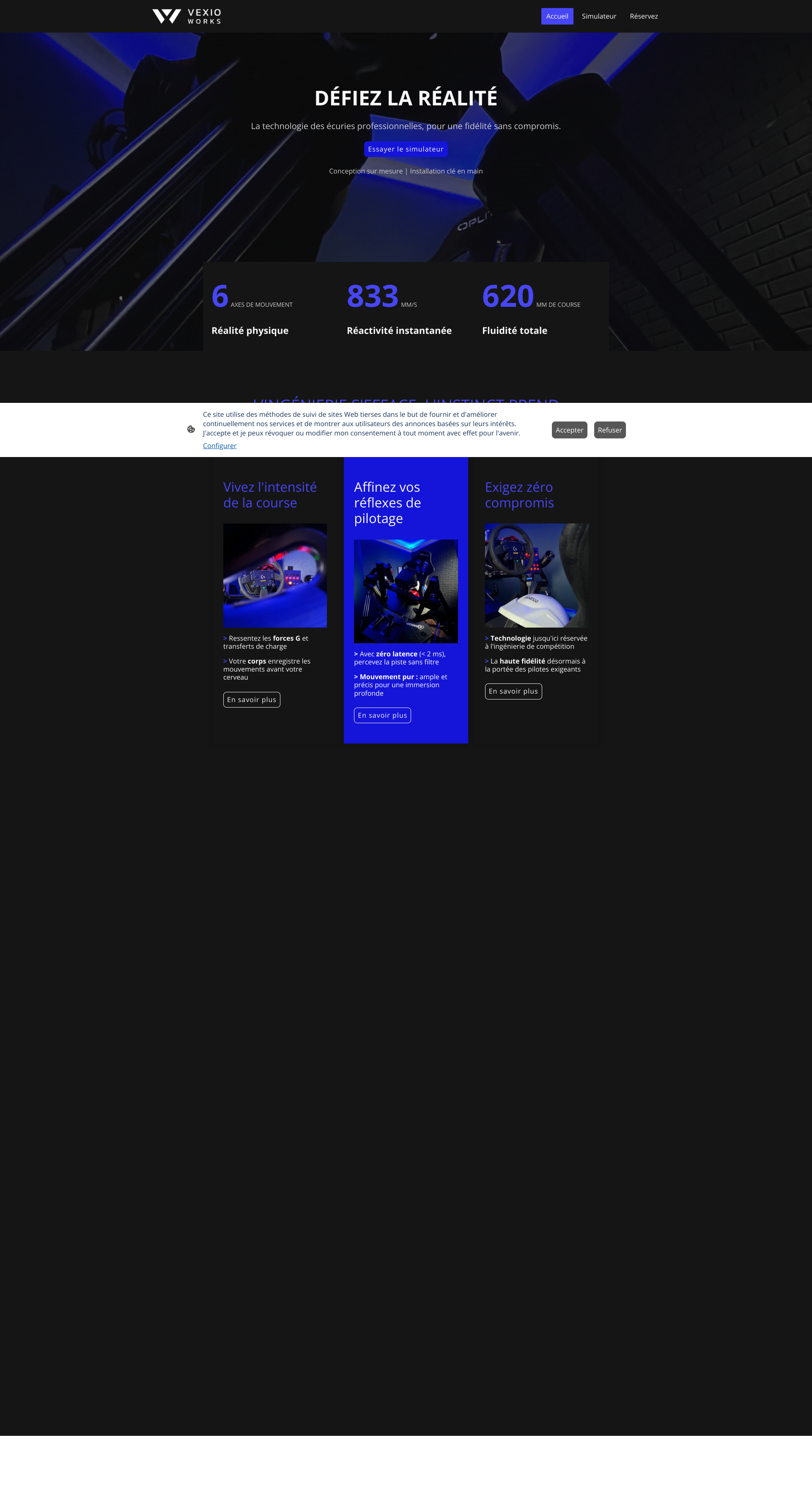Click Conception sur mesure tagline text
Screen dimensions: 812x1490
tap(366, 171)
